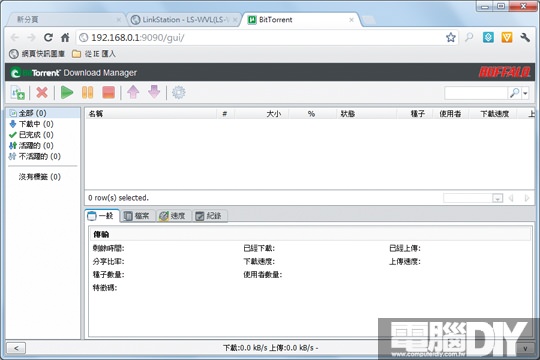Click the browser forward arrow

(x=31, y=38)
